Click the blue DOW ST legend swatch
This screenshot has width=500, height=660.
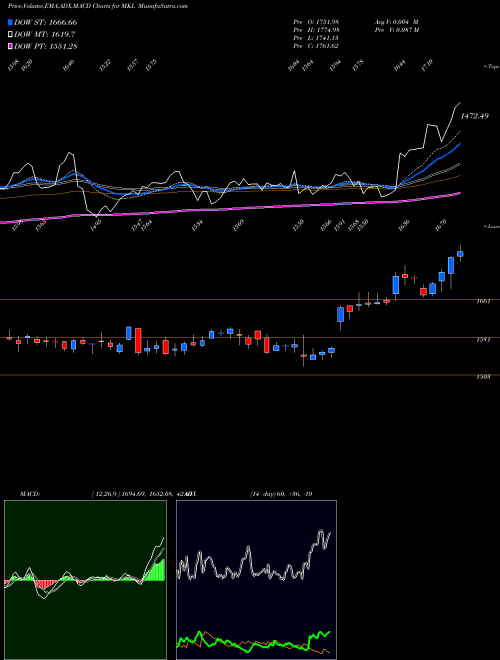10,22
